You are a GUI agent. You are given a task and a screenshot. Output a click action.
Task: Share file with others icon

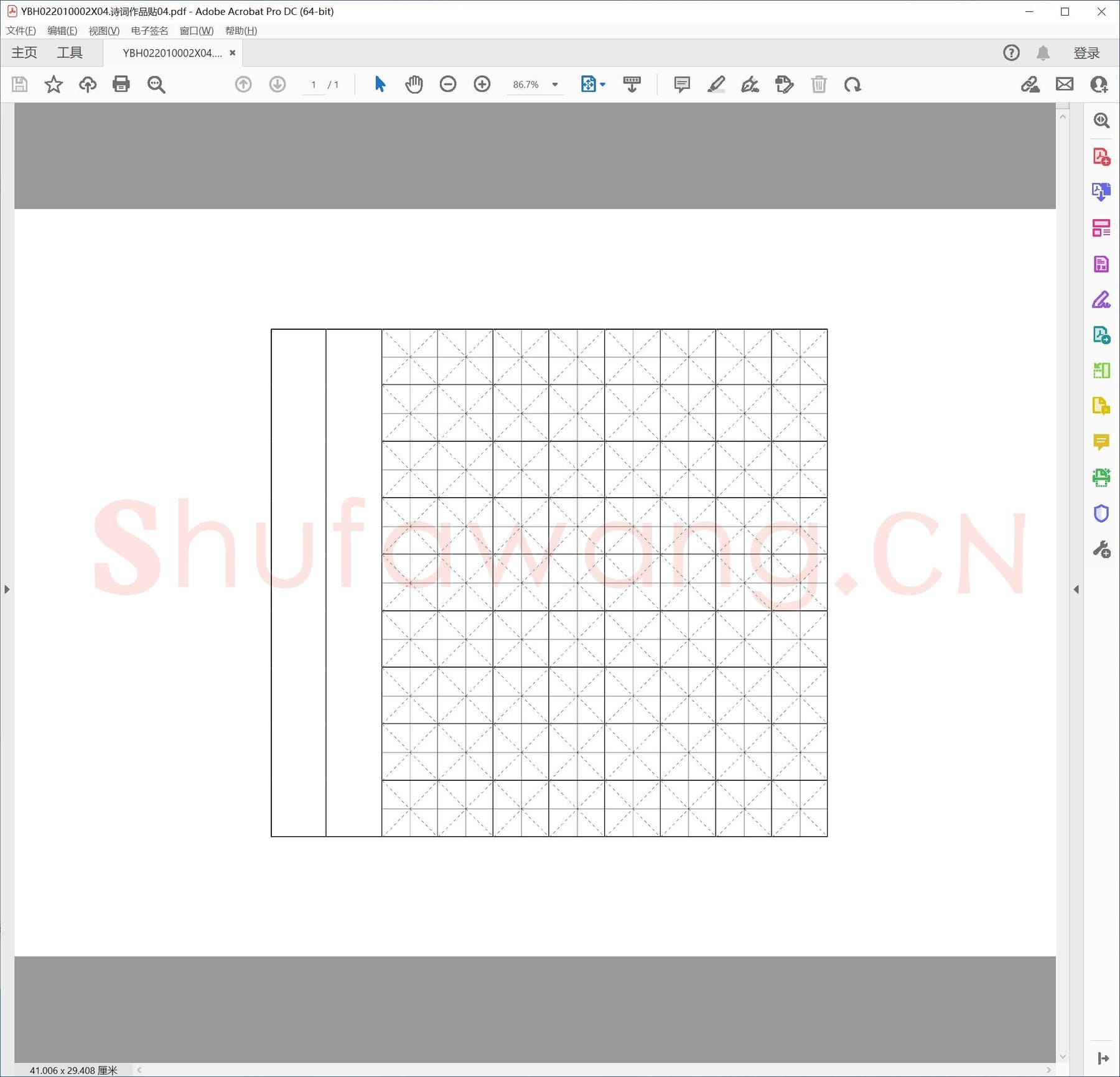coord(1099,84)
